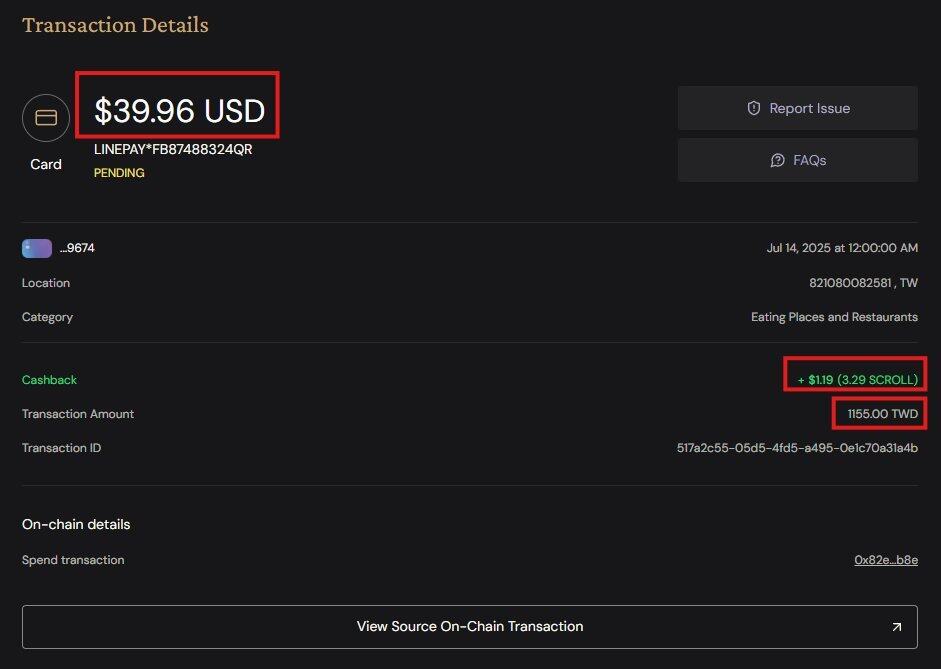Screen dimensions: 941x669
Task: Open the FAQs button
Action: coord(798,160)
